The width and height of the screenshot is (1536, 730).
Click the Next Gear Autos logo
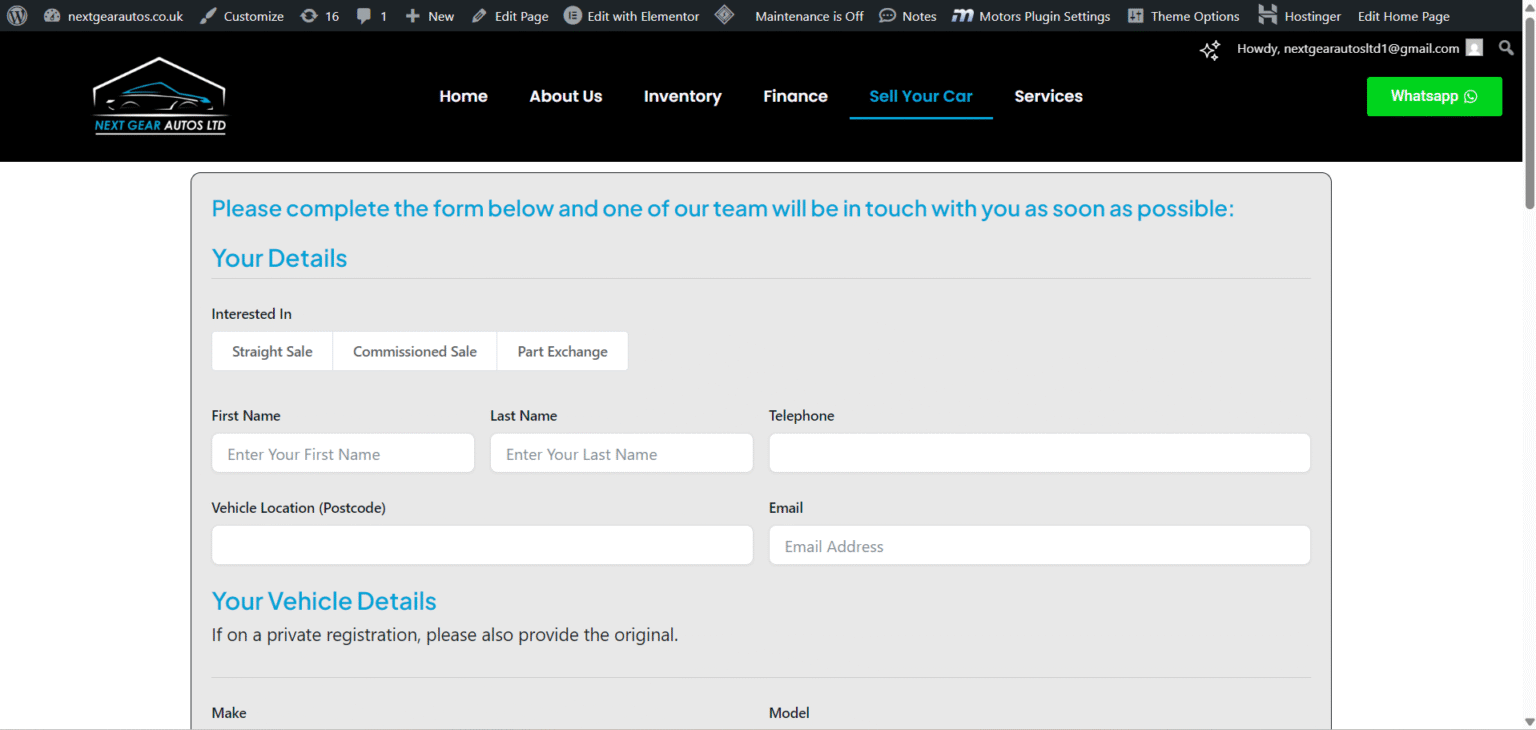[x=160, y=96]
